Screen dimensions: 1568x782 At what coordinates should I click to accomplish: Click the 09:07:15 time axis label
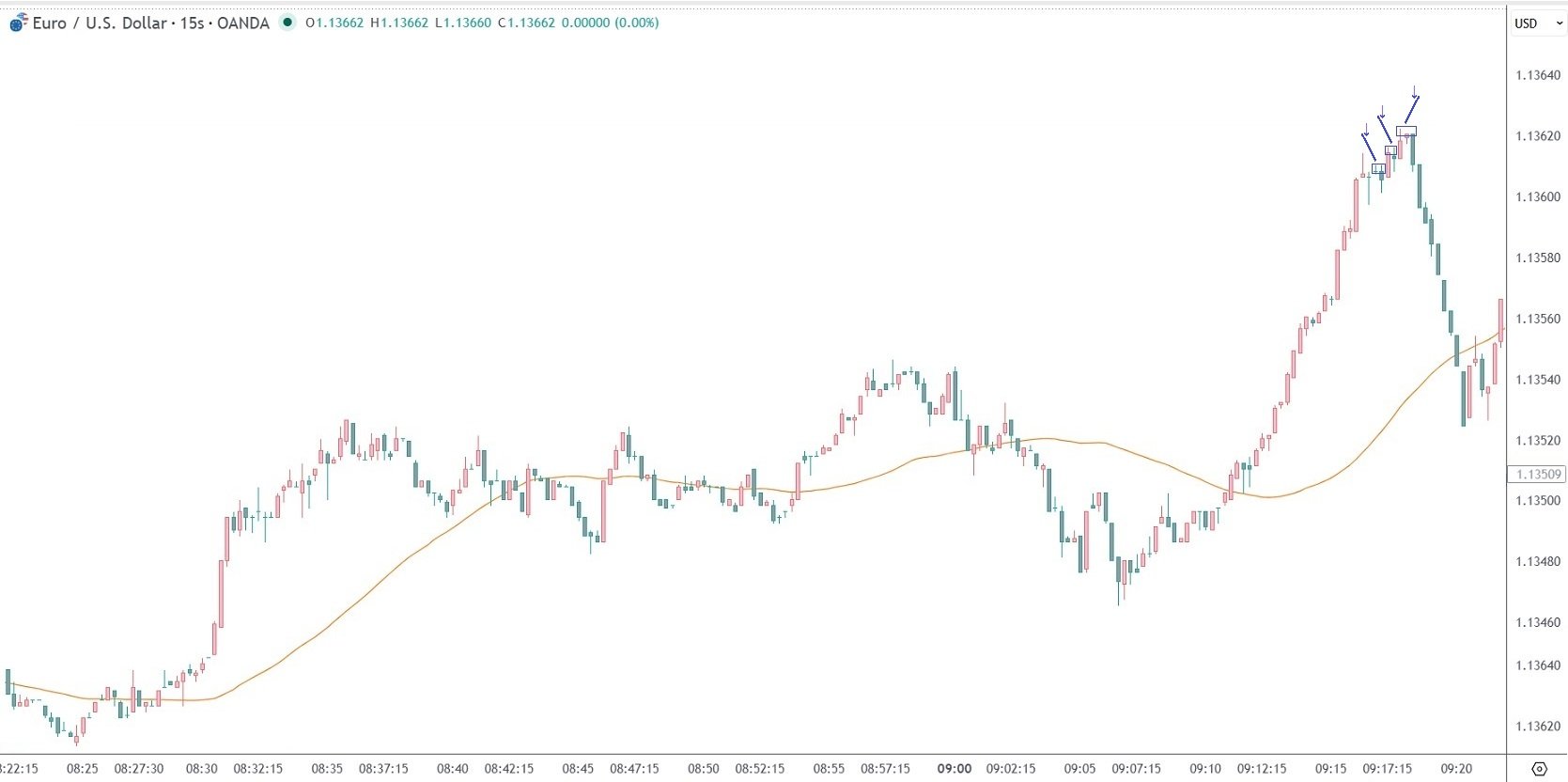point(1136,769)
